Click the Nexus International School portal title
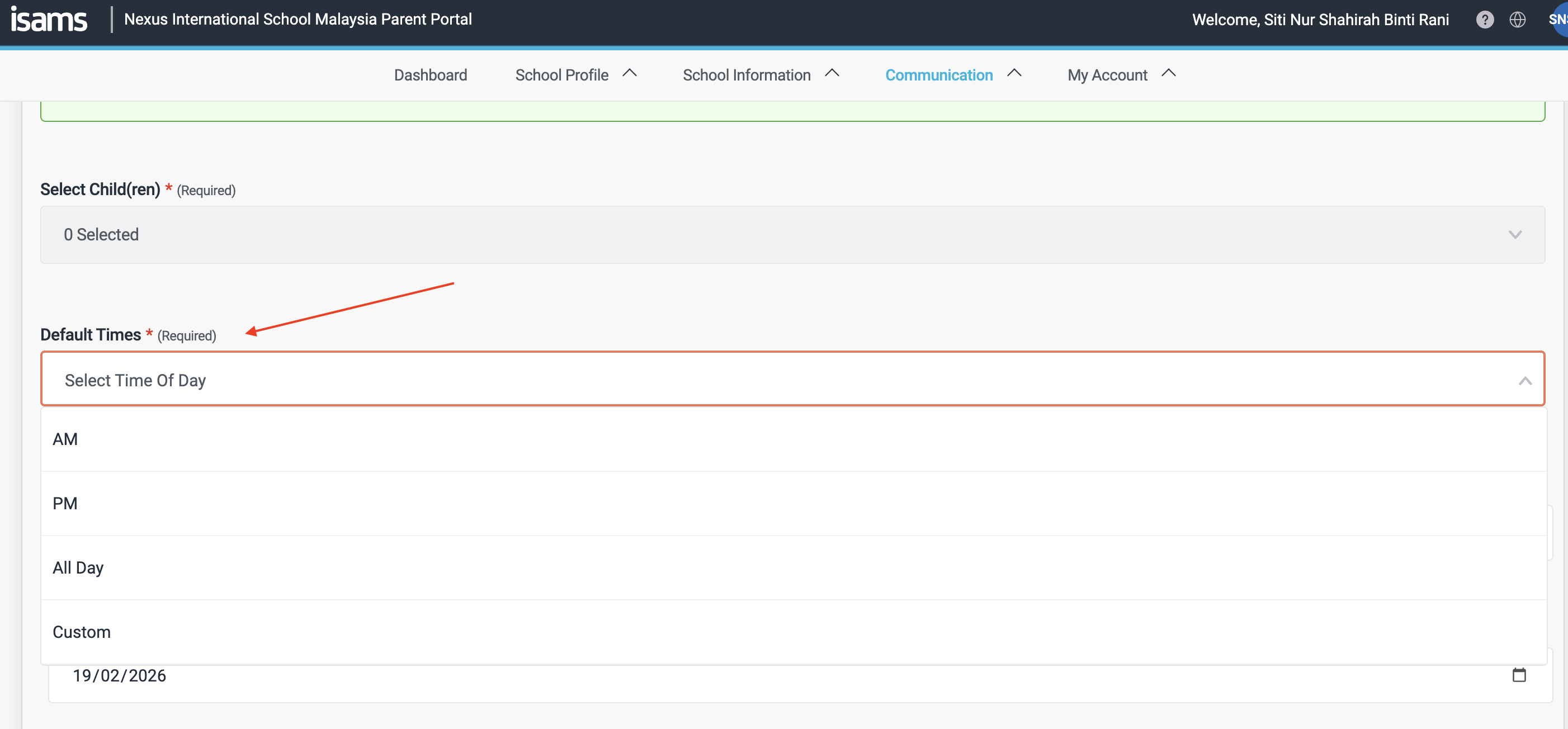This screenshot has width=1568, height=729. click(x=297, y=20)
